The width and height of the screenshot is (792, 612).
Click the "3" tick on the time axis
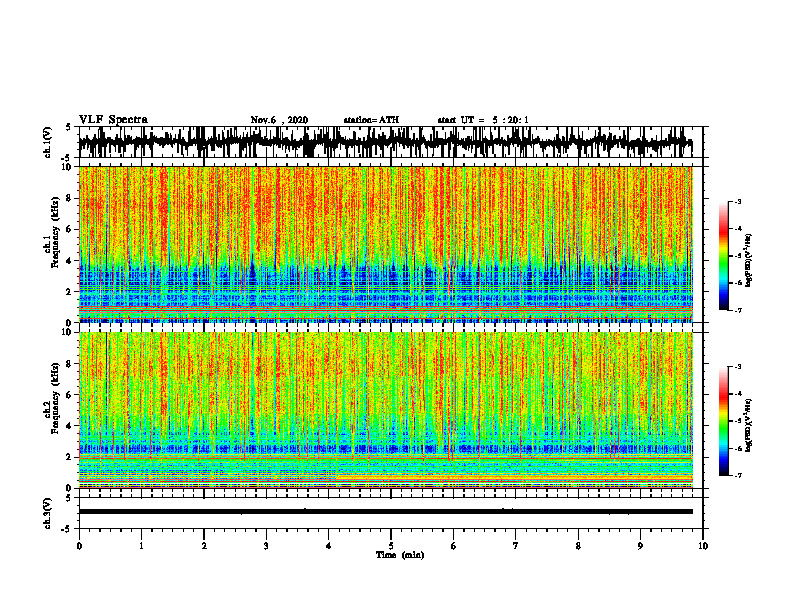coord(266,546)
